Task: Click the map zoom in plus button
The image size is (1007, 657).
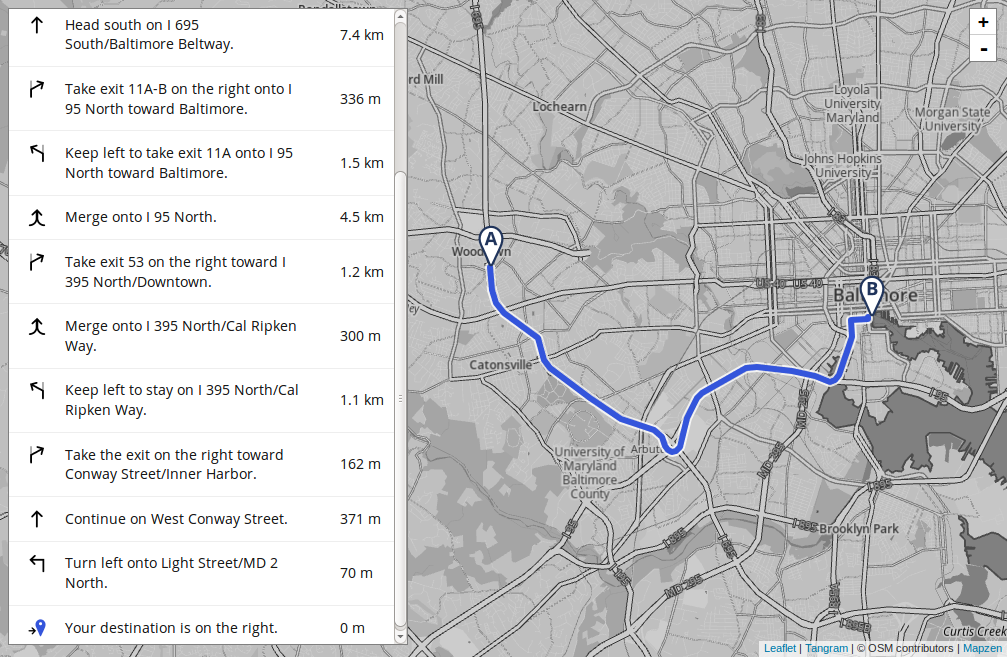Action: tap(983, 22)
